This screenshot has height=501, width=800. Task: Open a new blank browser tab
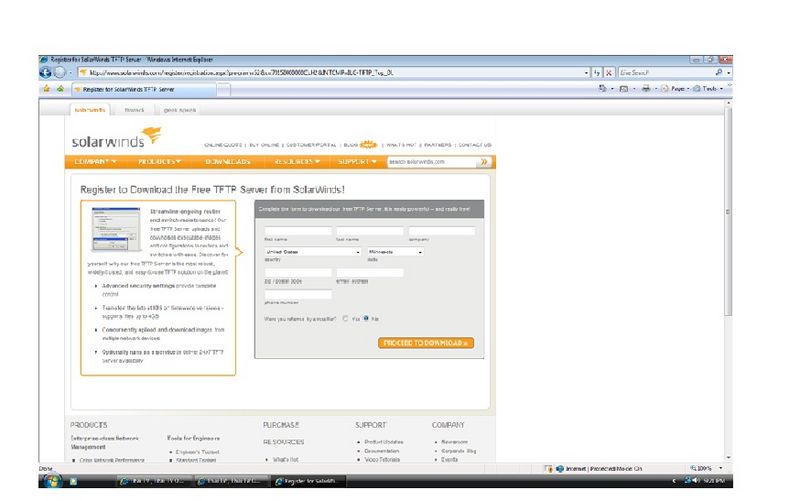pyautogui.click(x=223, y=90)
